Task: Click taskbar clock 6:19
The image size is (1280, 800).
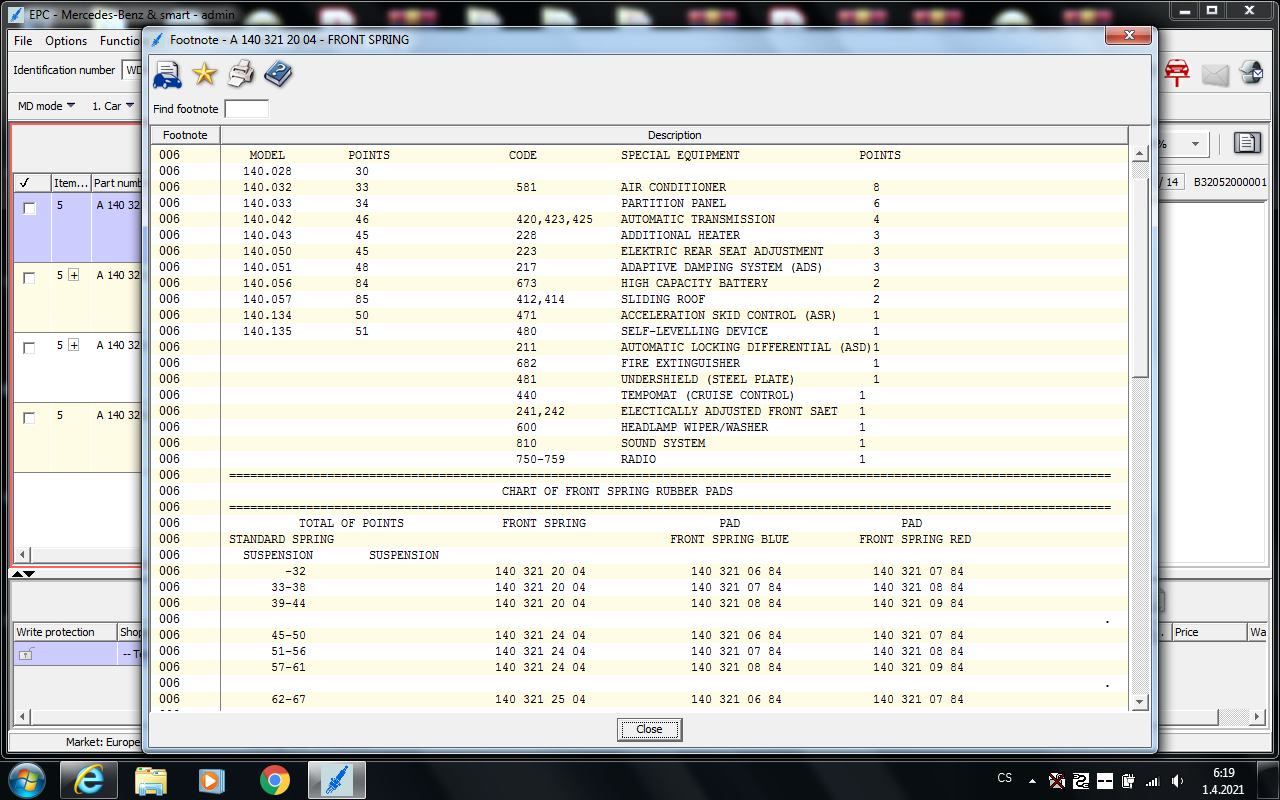Action: pos(1223,772)
